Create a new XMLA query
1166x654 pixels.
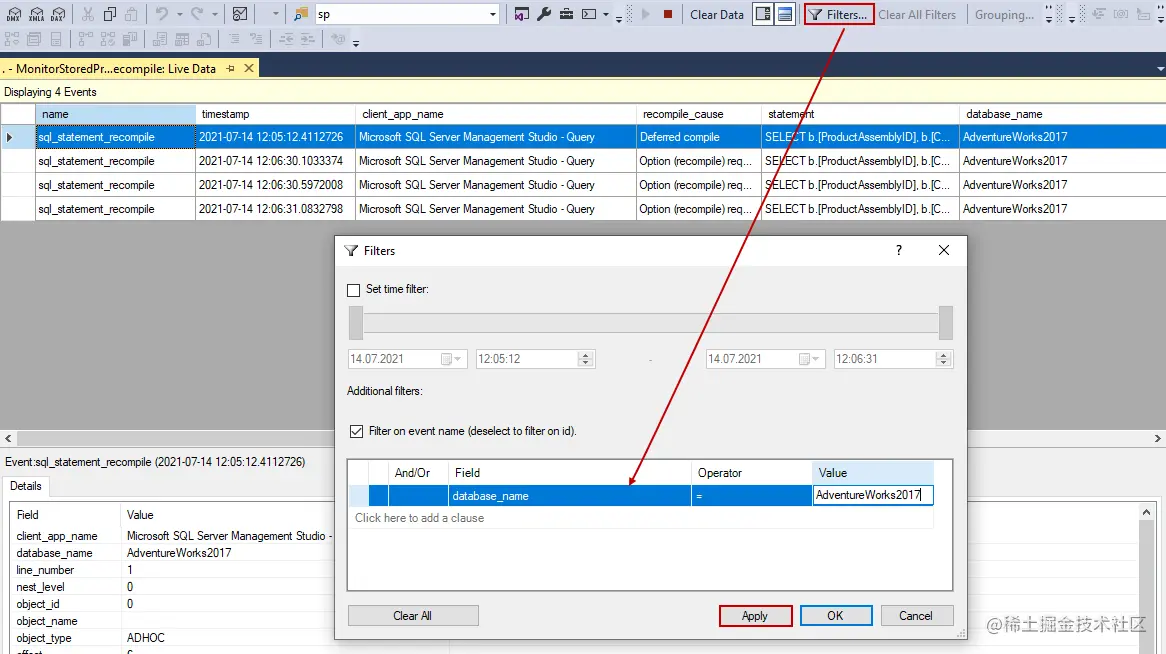point(37,14)
